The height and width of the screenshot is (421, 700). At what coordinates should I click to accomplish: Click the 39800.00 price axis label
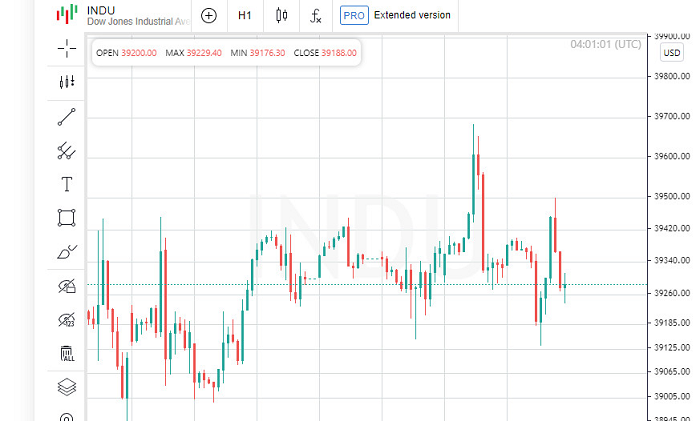pos(672,76)
